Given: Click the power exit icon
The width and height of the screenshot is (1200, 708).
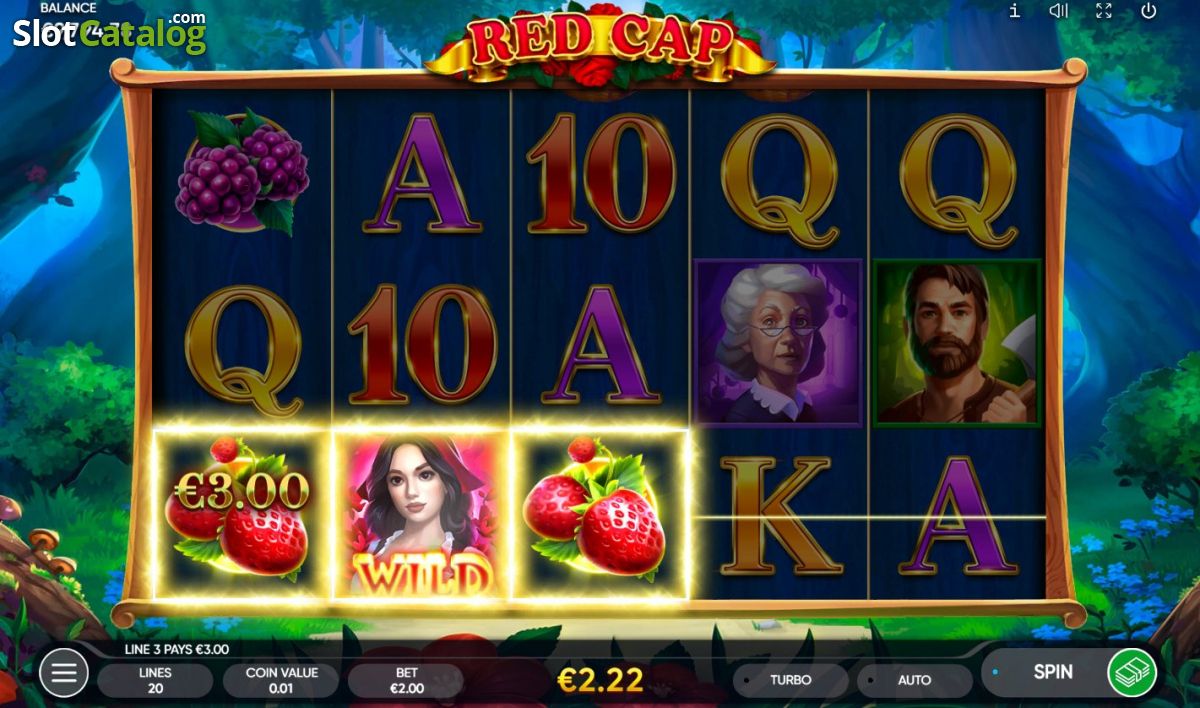Looking at the screenshot, I should click(x=1149, y=11).
